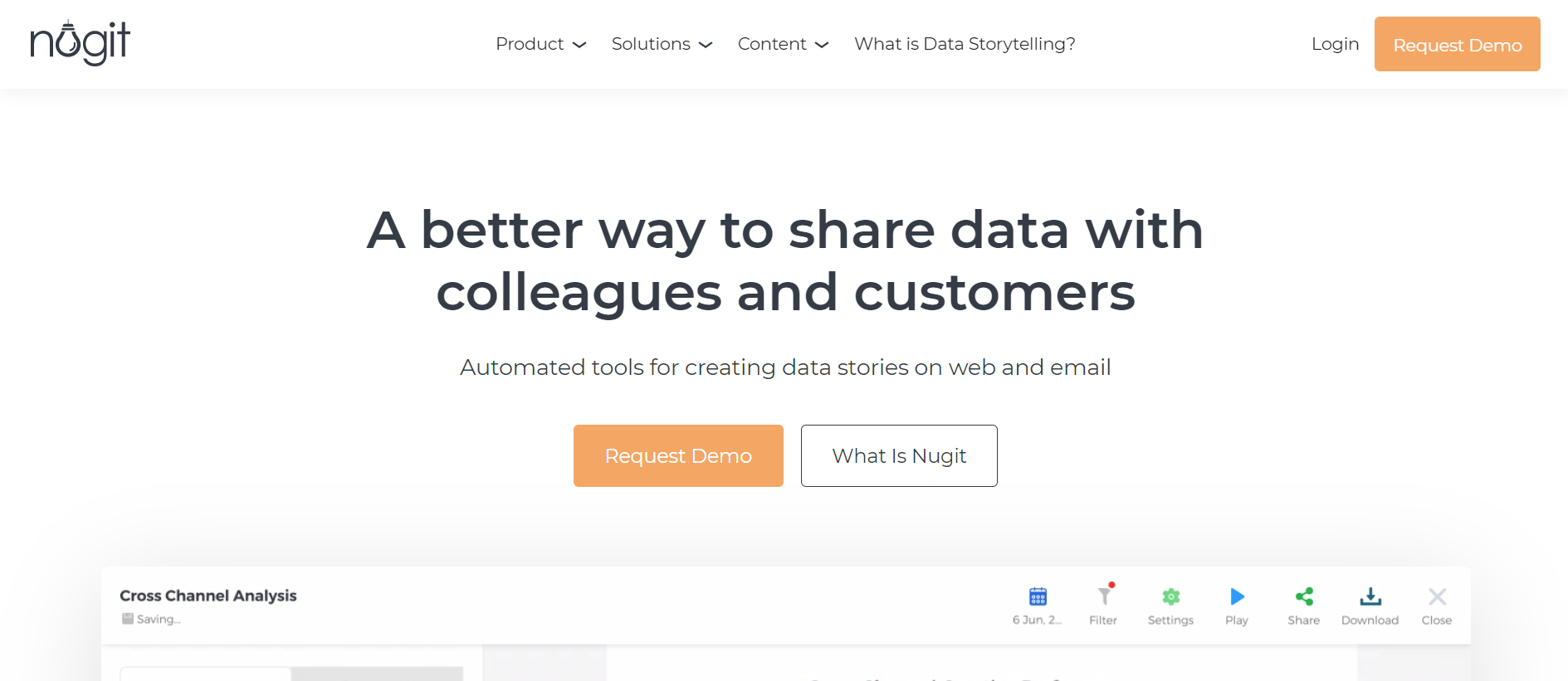Click the orange hero Request Demo button
The height and width of the screenshot is (681, 1568).
(678, 455)
